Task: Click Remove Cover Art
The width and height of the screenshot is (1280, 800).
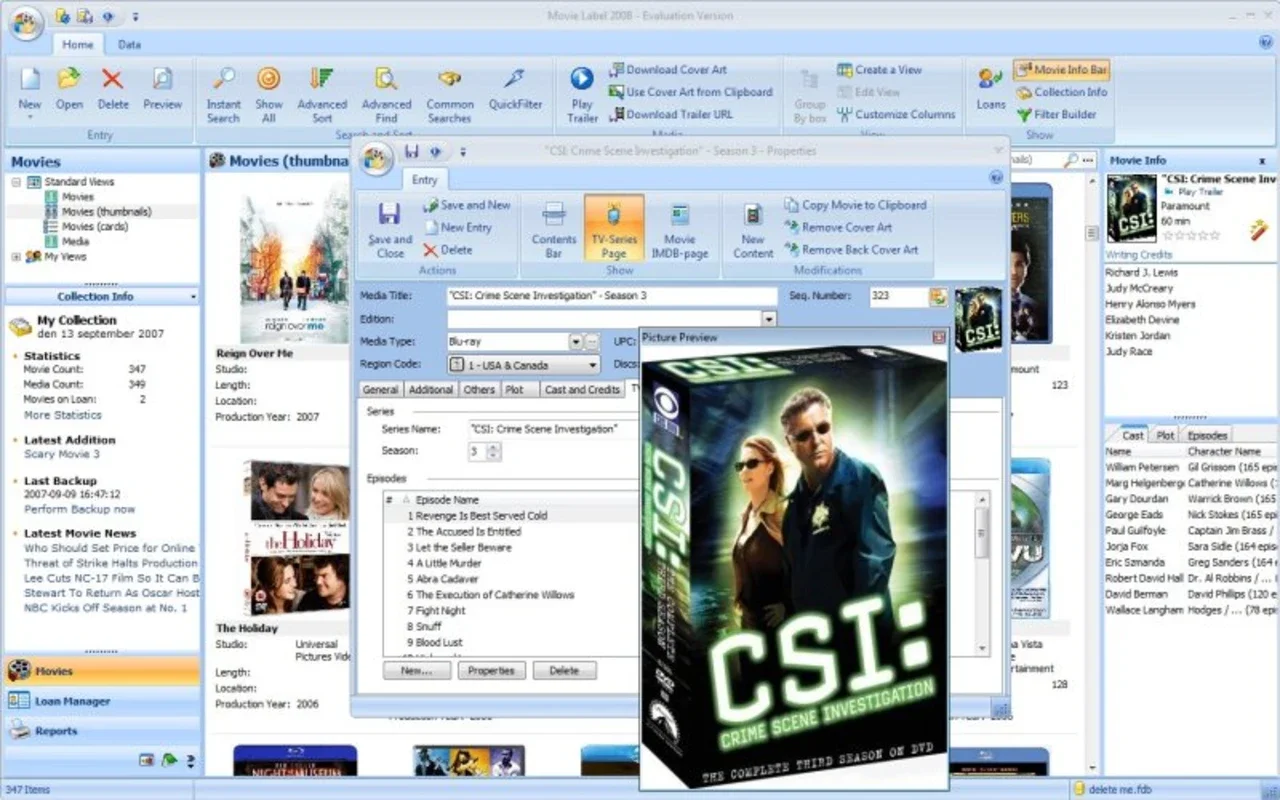Action: point(837,228)
